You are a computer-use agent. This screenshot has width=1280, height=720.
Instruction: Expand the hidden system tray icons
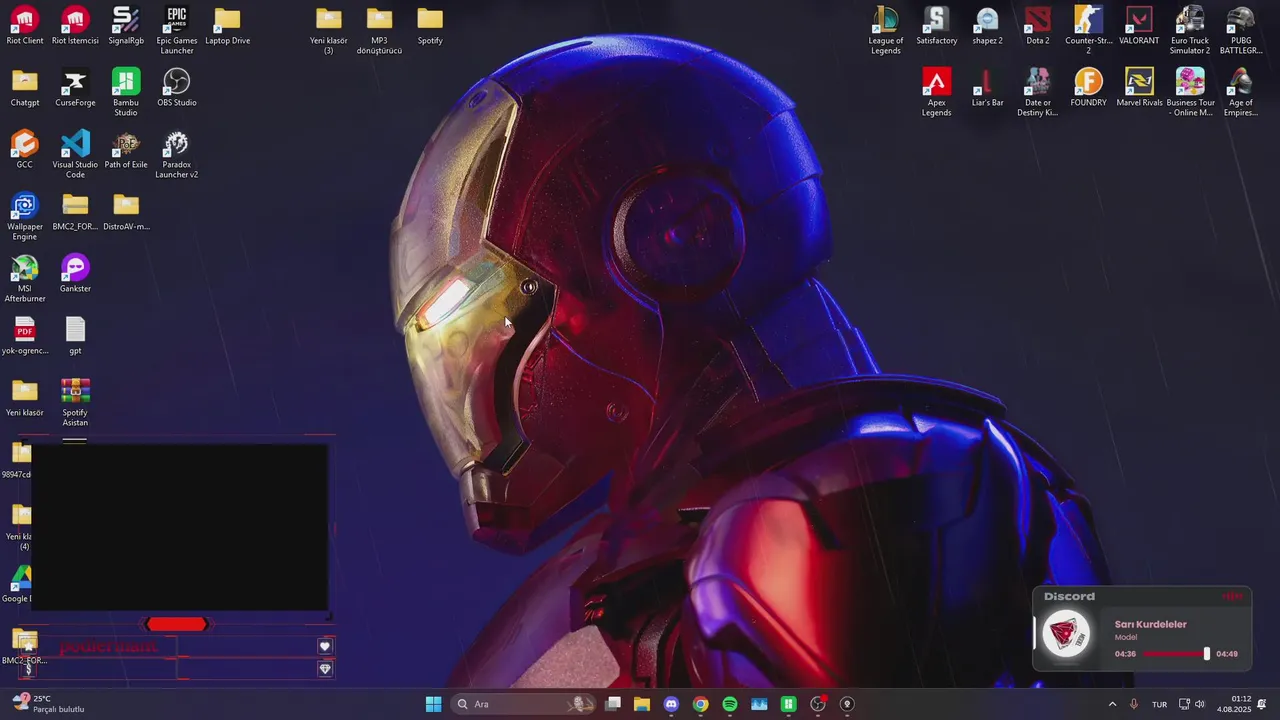pyautogui.click(x=1112, y=704)
